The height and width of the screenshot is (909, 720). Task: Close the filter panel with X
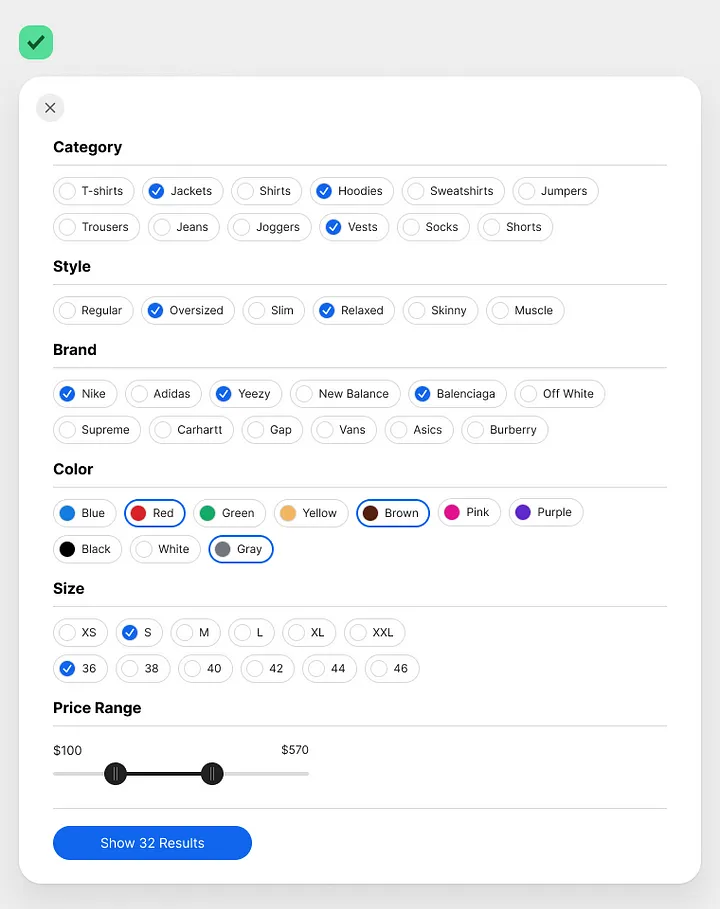(50, 108)
